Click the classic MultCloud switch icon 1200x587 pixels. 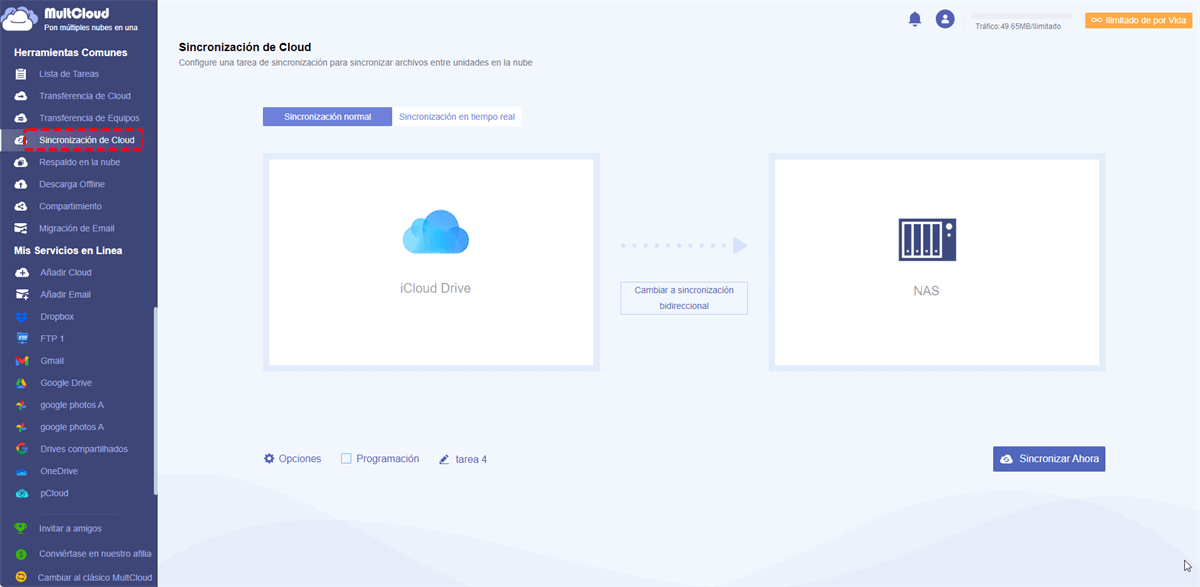click(x=21, y=577)
